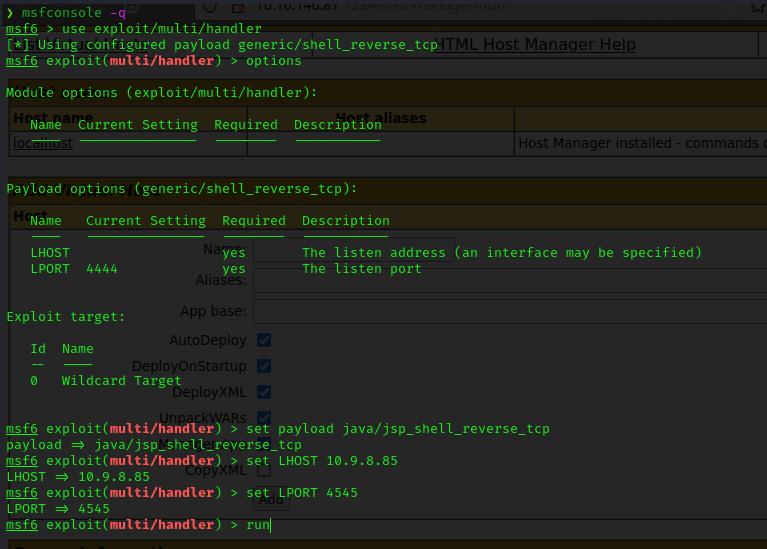The width and height of the screenshot is (767, 549).
Task: Click 'The listen port' description text
Action: (361, 269)
